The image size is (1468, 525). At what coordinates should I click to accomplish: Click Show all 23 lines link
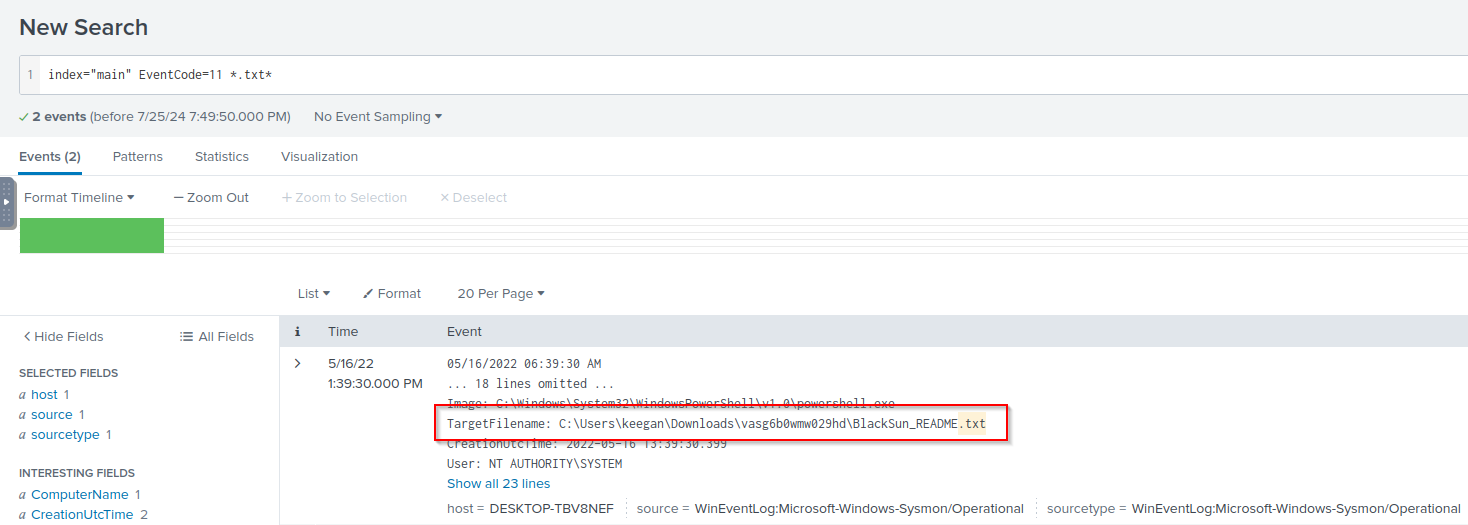498,484
